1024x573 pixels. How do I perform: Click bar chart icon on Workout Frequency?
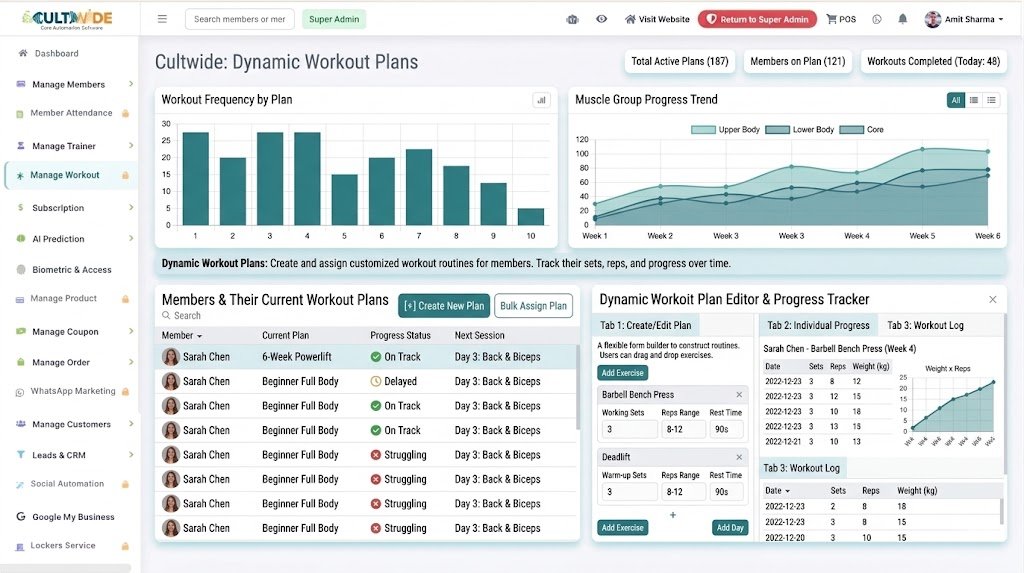(x=541, y=100)
